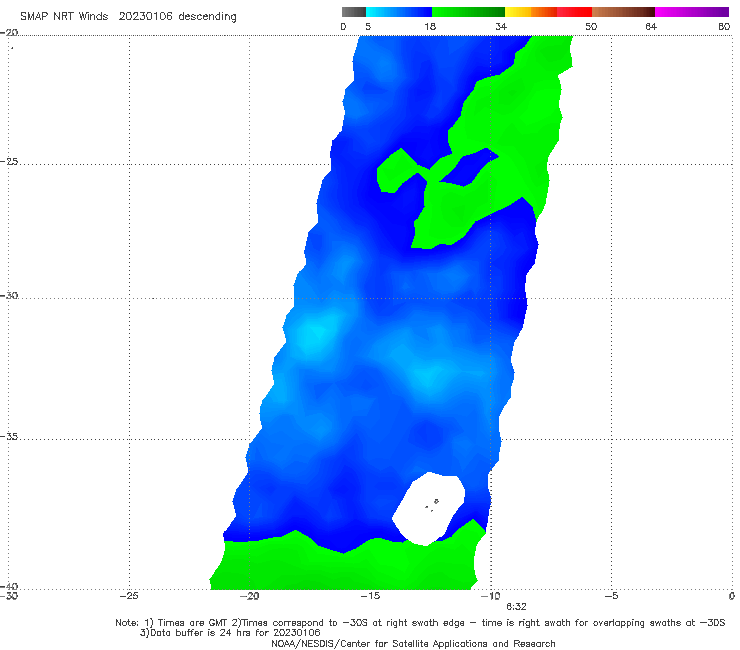Click the -10 longitude axis label
Image resolution: width=740 pixels, height=650 pixels.
490,596
